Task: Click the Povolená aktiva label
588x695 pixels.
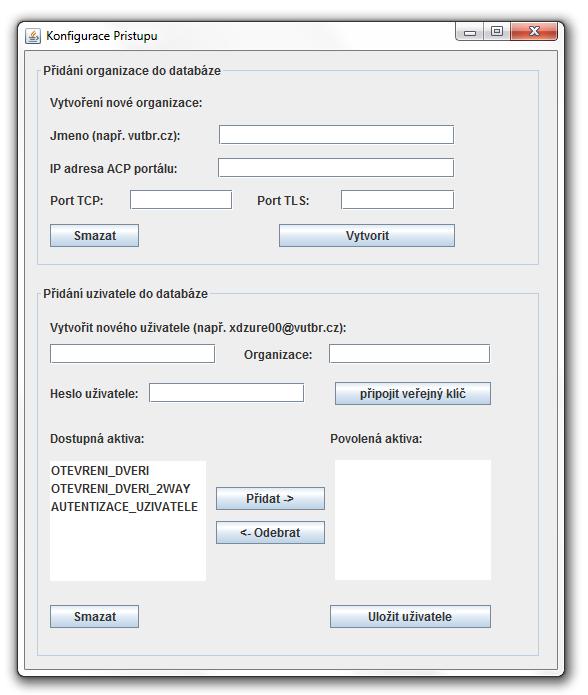Action: [x=376, y=439]
